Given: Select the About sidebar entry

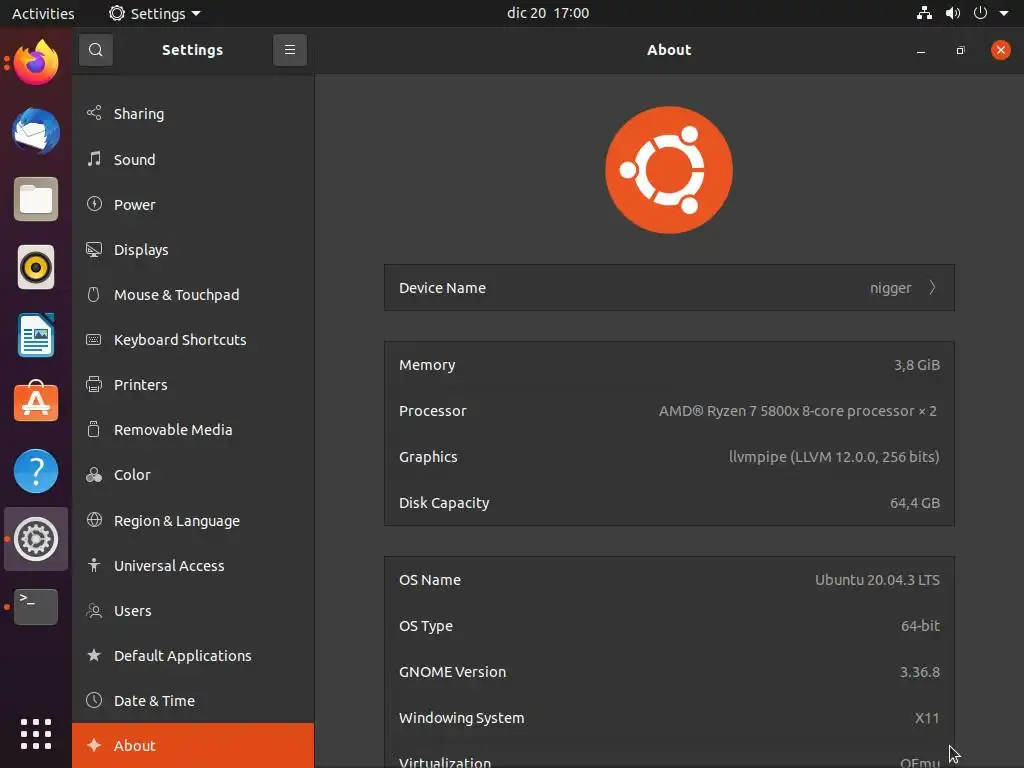Looking at the screenshot, I should (x=193, y=745).
